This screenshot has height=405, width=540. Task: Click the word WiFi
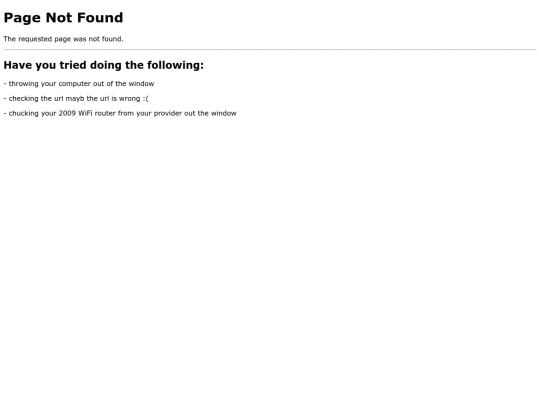[85, 113]
